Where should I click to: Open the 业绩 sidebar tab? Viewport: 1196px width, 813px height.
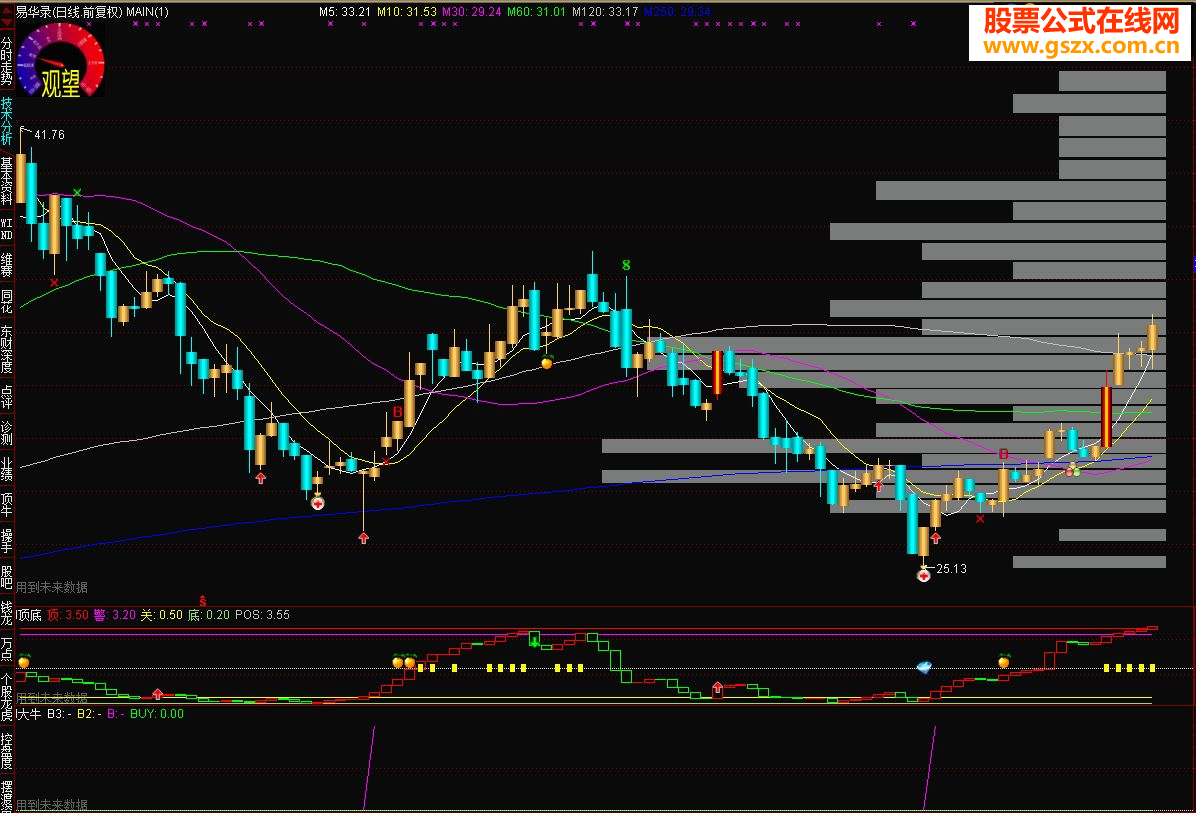(x=6, y=468)
